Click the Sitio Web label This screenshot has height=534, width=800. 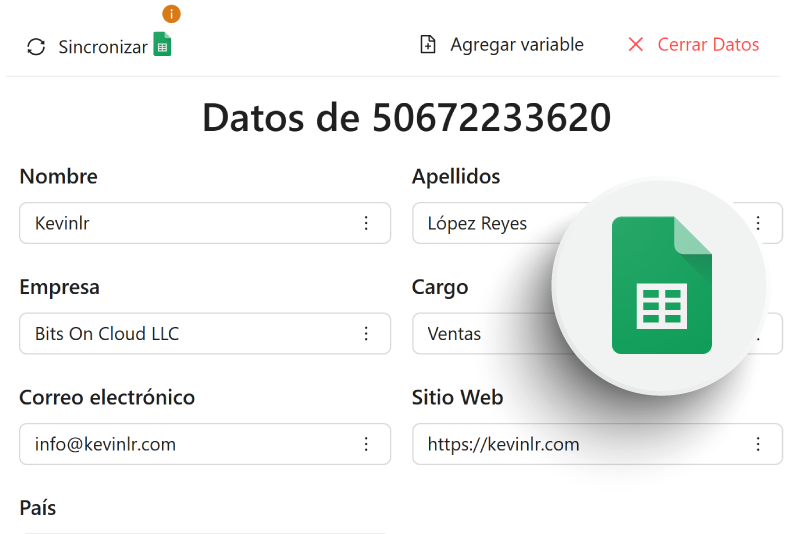click(x=458, y=397)
